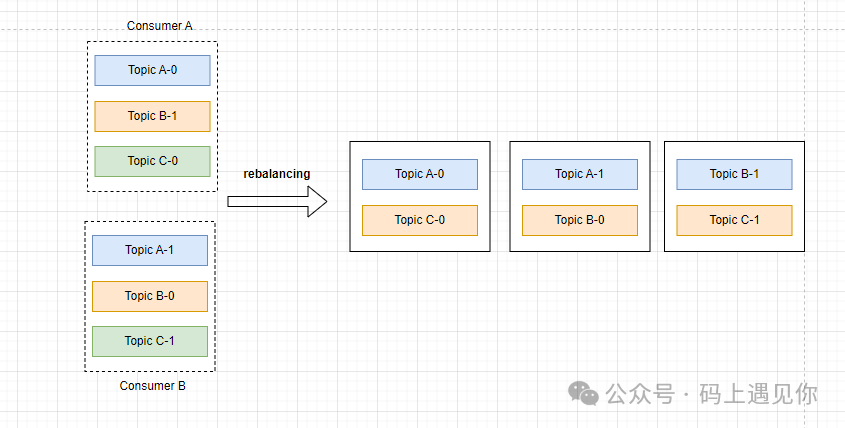Click the bold rebalancing label
This screenshot has height=428, width=845.
point(276,174)
